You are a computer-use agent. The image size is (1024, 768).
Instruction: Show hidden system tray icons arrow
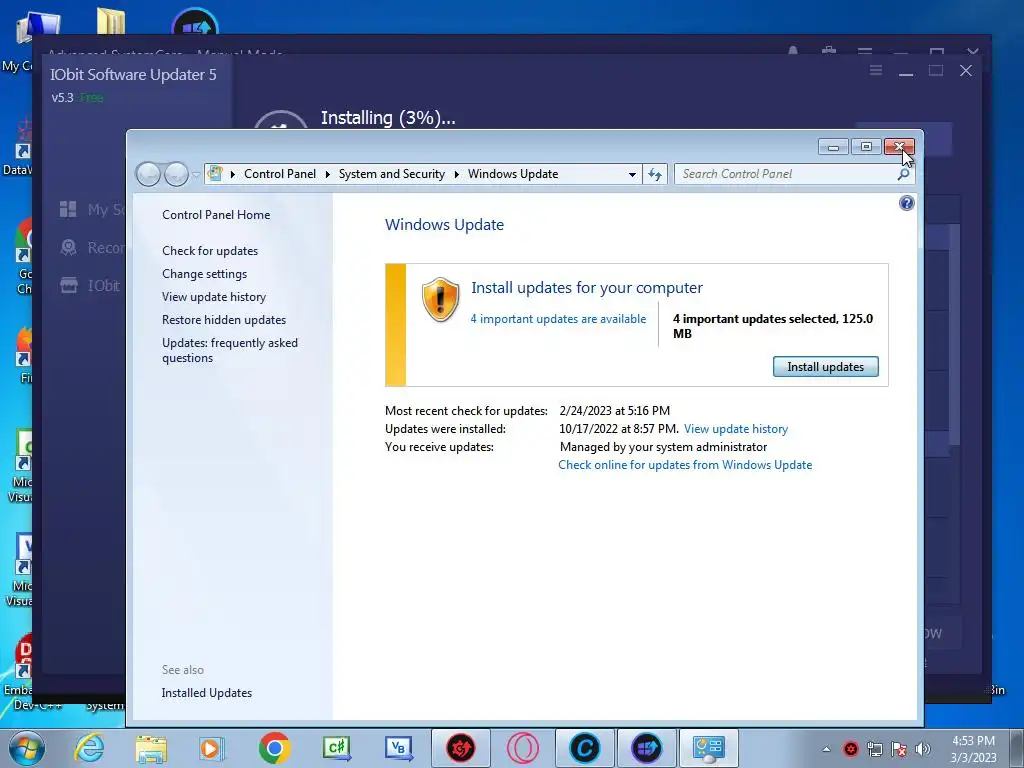[826, 749]
